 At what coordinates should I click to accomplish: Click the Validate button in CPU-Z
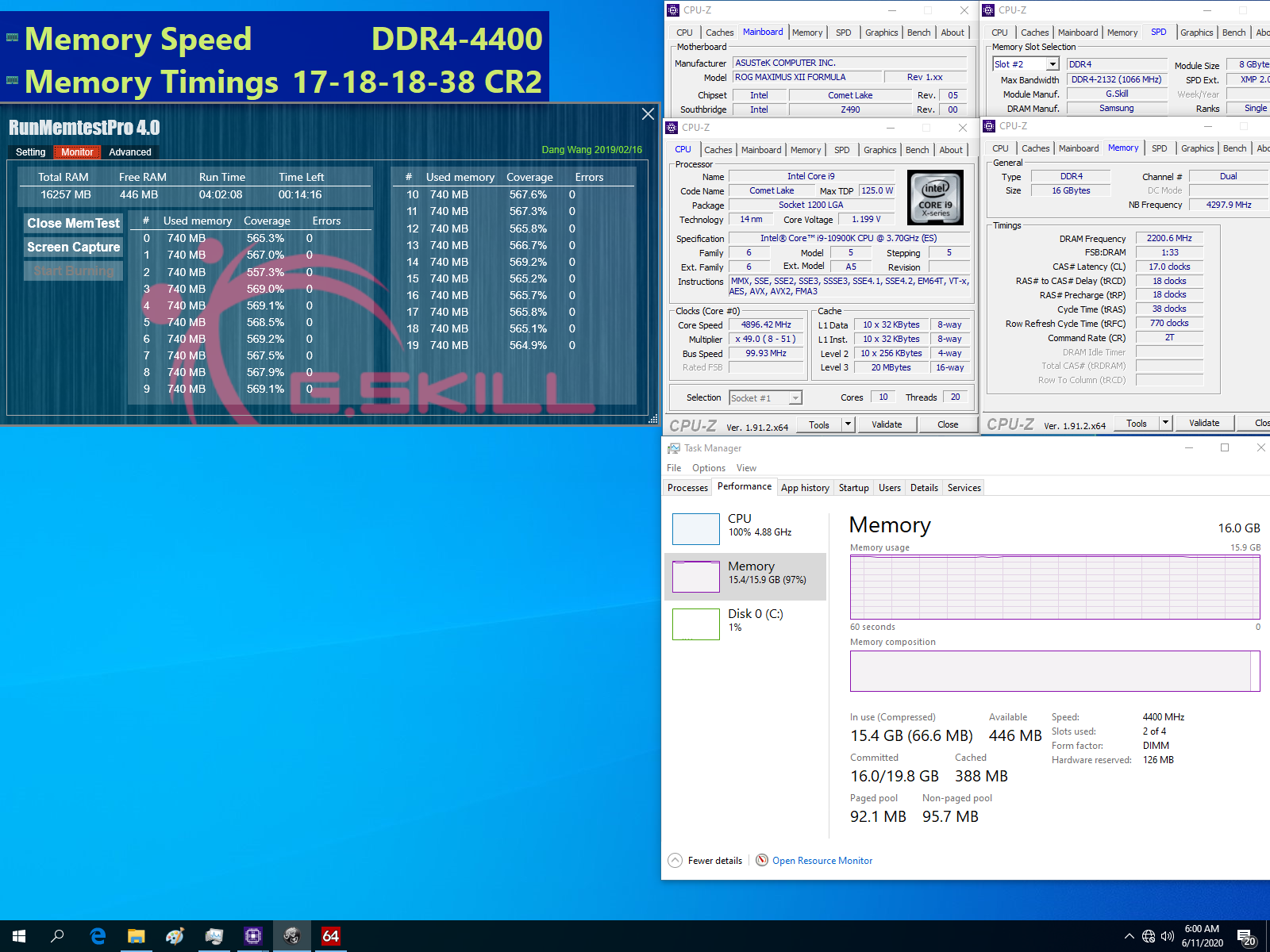[887, 424]
